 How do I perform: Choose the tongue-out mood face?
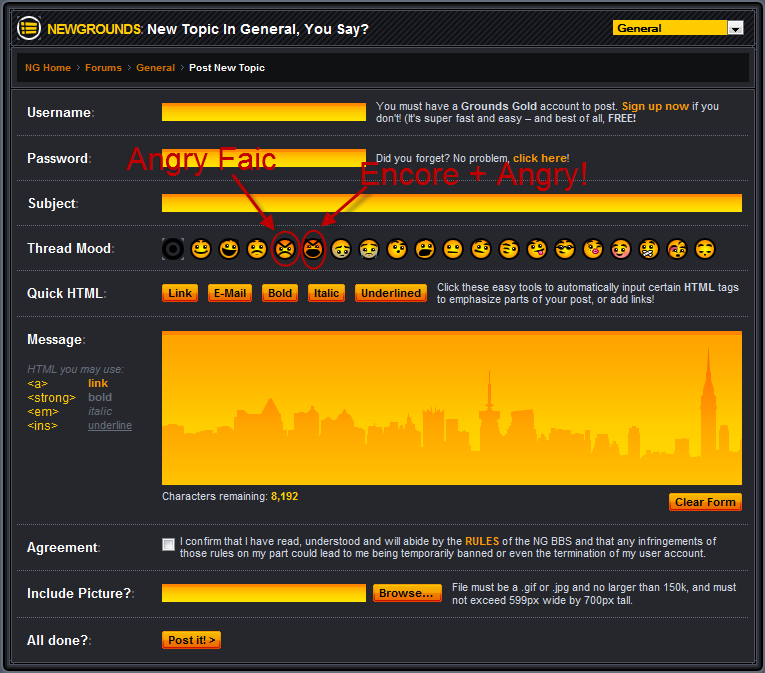pos(537,249)
